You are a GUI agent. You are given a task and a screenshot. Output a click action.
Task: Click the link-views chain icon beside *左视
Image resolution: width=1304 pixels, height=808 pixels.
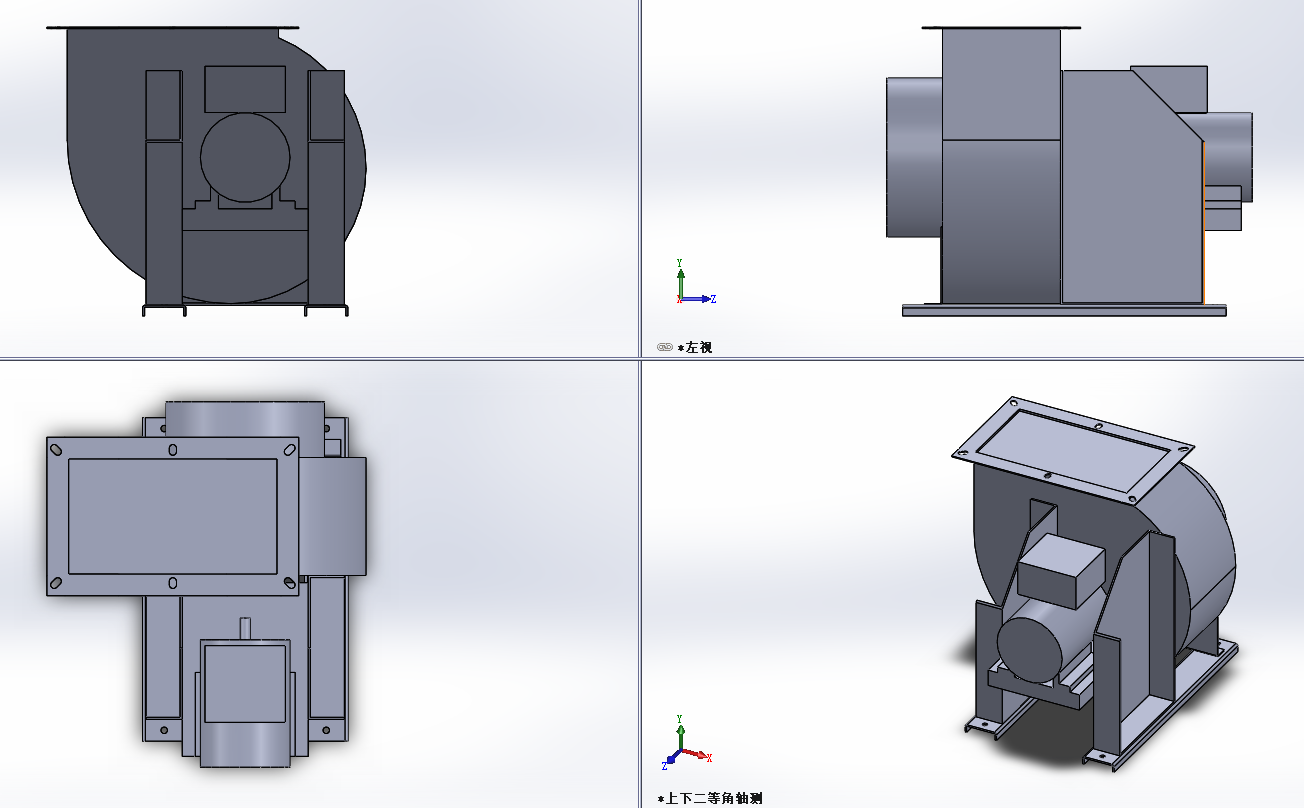[664, 347]
